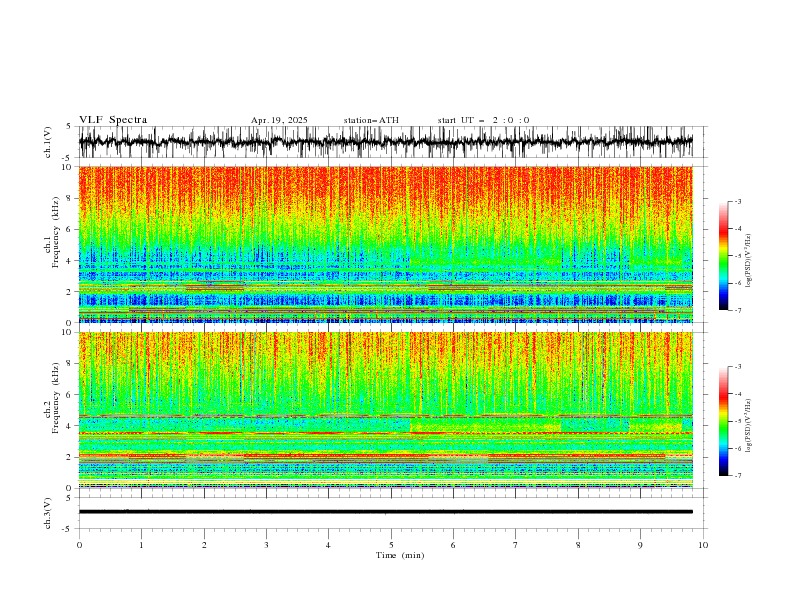Screen dimensions: 792x612
Task: Click the ch.3 flat black voltage trace
Action: click(385, 512)
